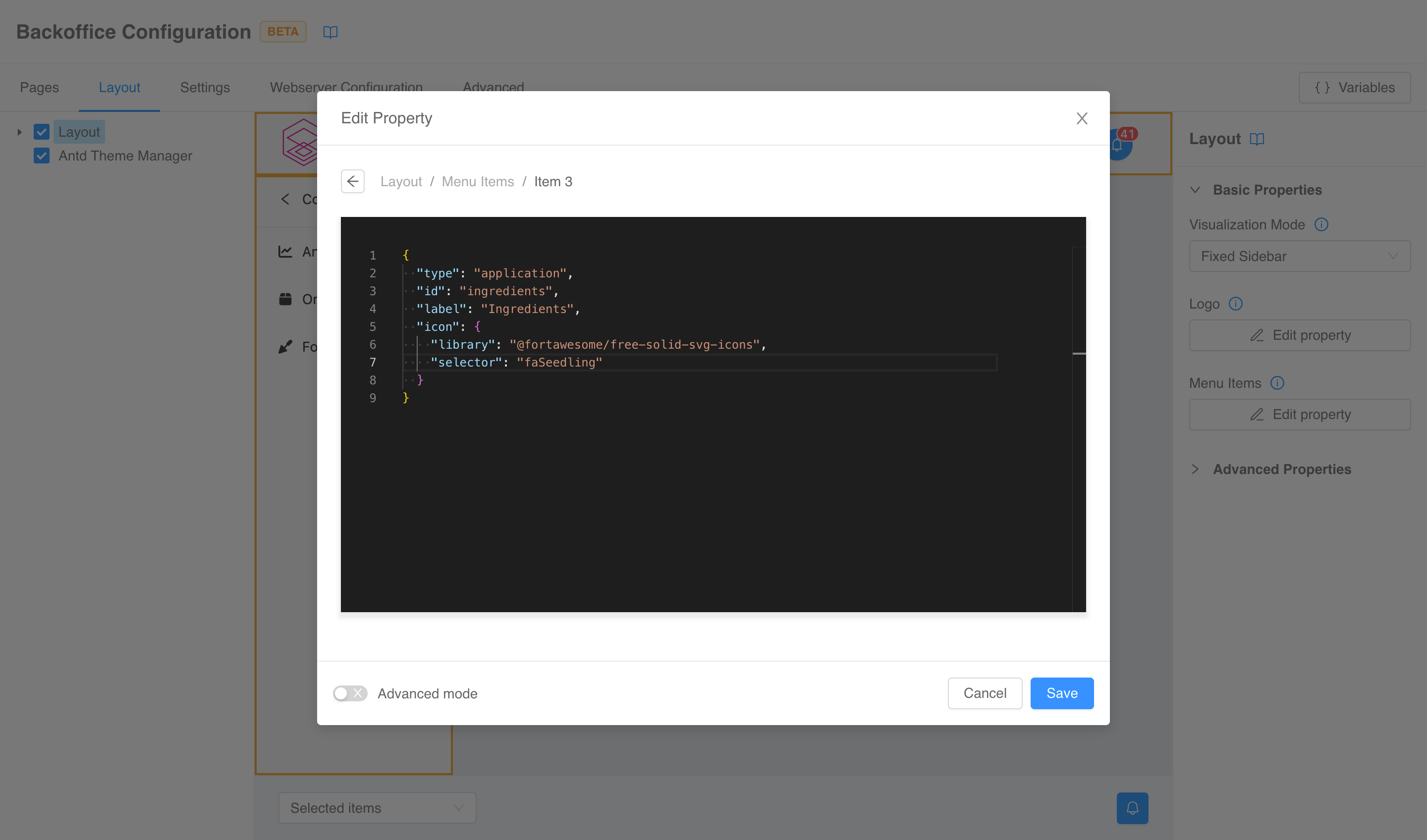This screenshot has width=1427, height=840.
Task: Click the Layout panel documentation book icon
Action: click(1257, 139)
